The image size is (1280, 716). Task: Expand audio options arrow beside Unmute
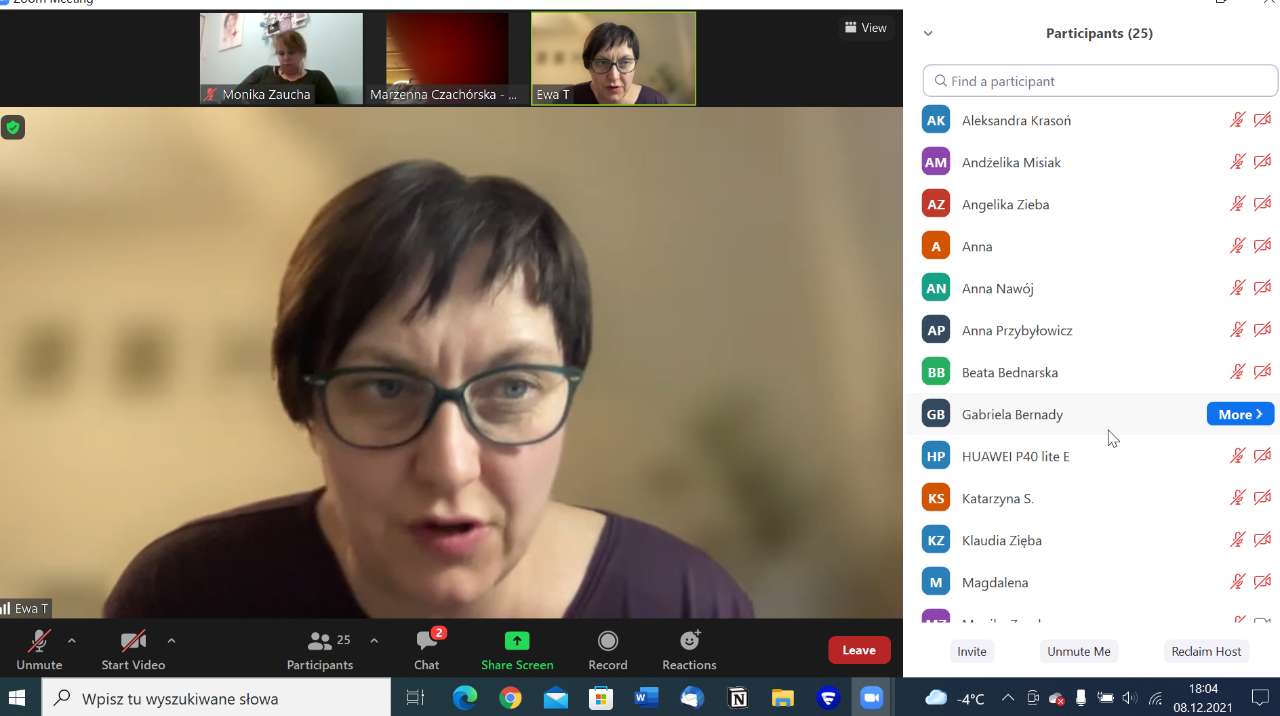(x=71, y=641)
